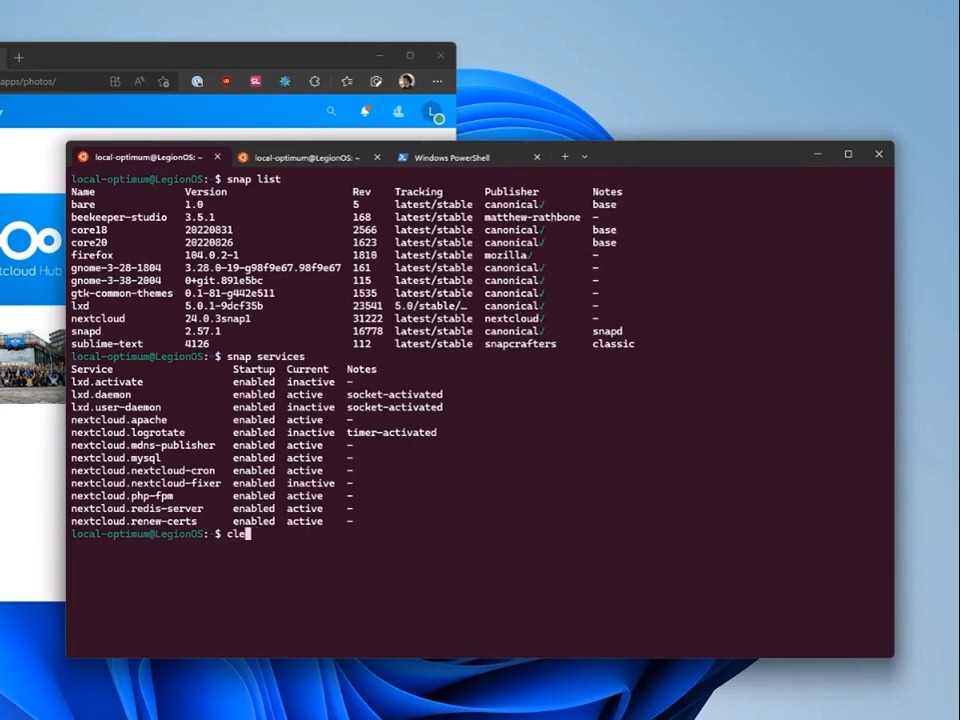The width and height of the screenshot is (960, 720).
Task: Click the 'nextcloud.mysql' service name
Action: tap(116, 458)
